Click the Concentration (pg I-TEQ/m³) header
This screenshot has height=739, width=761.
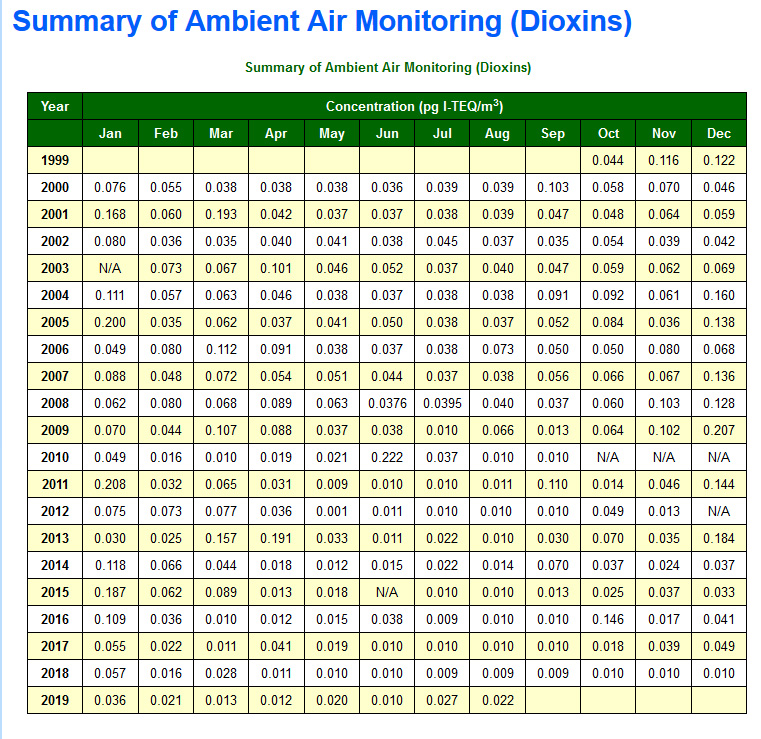(414, 106)
